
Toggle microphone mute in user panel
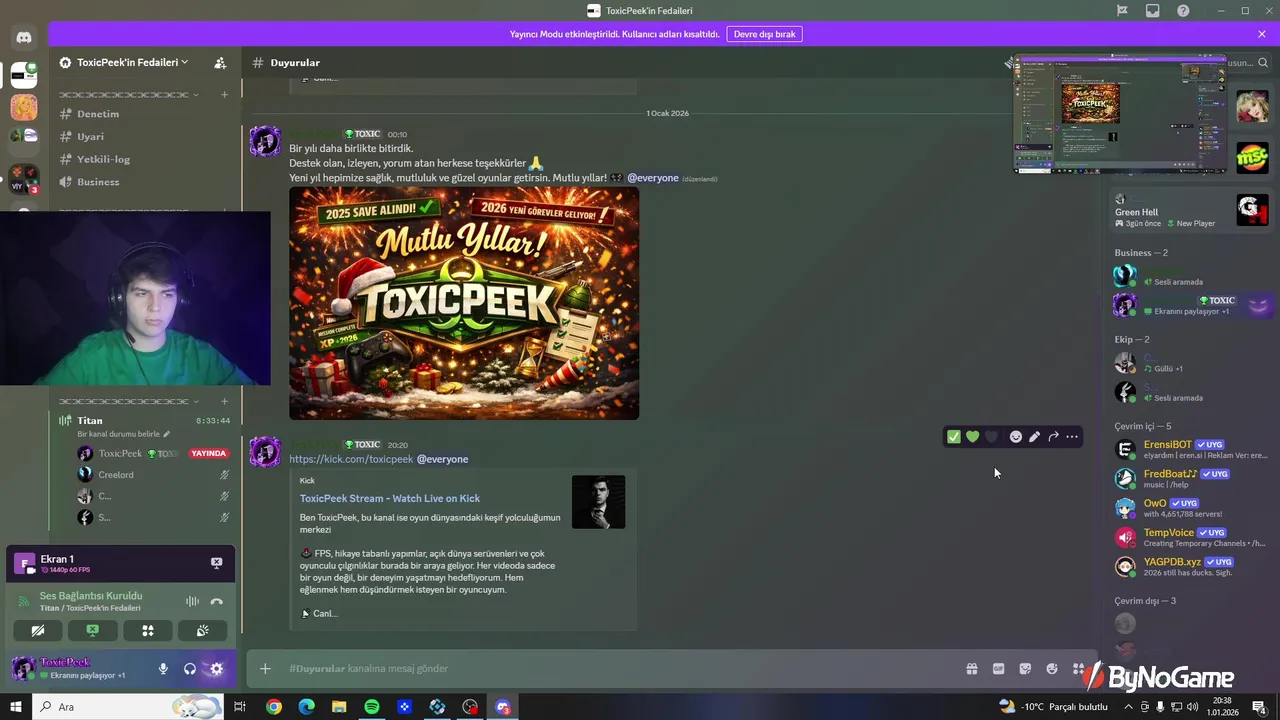pyautogui.click(x=163, y=669)
